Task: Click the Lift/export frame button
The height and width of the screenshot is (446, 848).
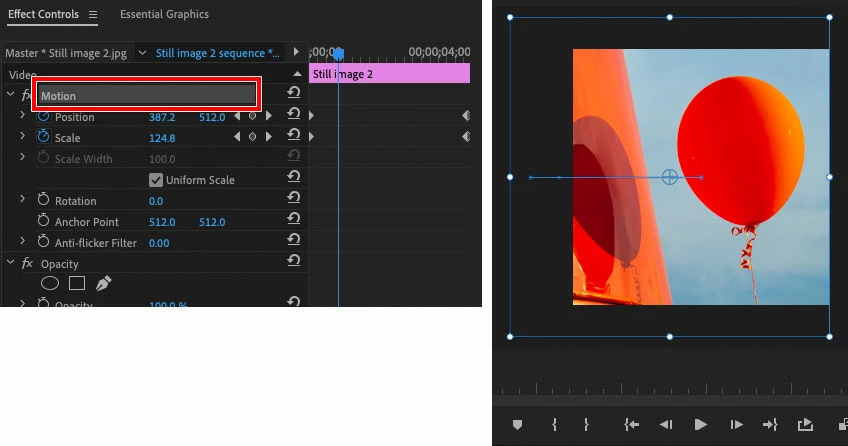Action: pos(805,425)
